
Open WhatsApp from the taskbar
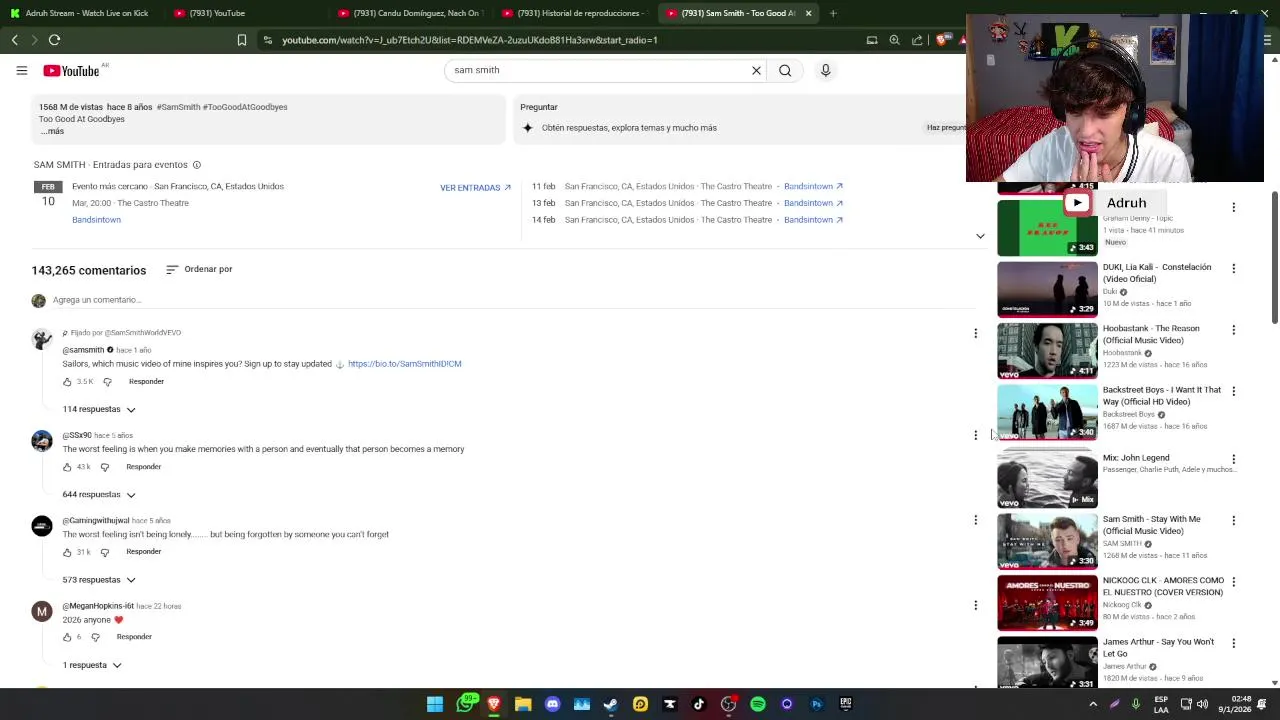(465, 704)
